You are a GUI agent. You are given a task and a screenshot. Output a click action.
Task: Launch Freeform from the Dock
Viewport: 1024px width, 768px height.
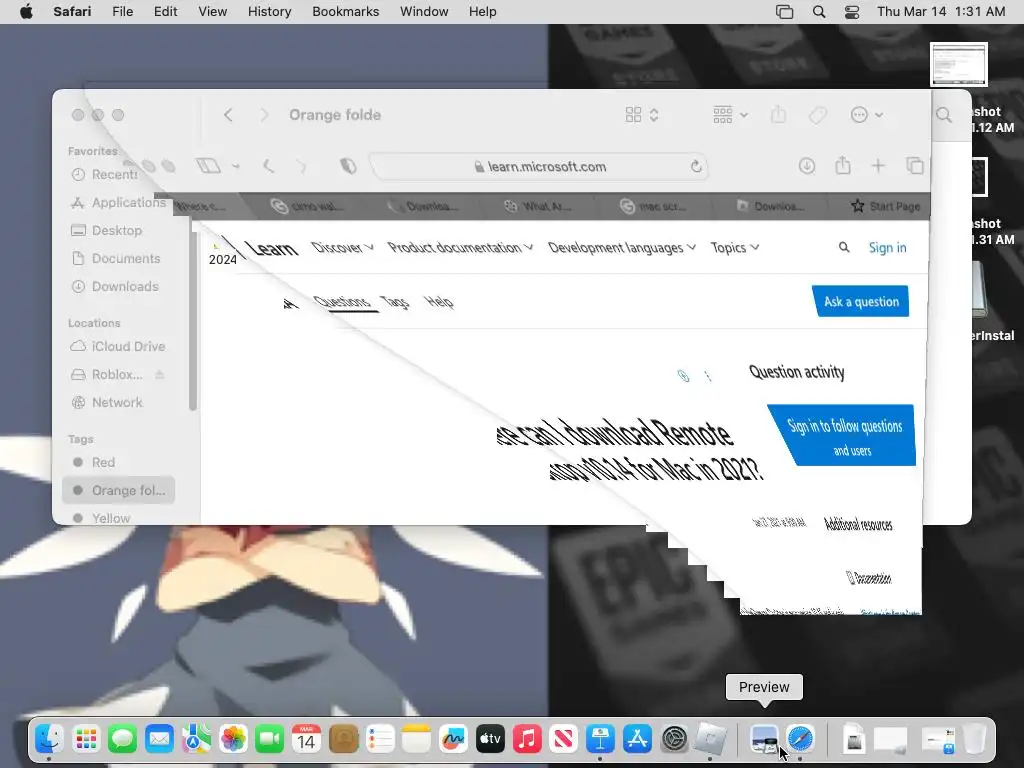pos(453,739)
